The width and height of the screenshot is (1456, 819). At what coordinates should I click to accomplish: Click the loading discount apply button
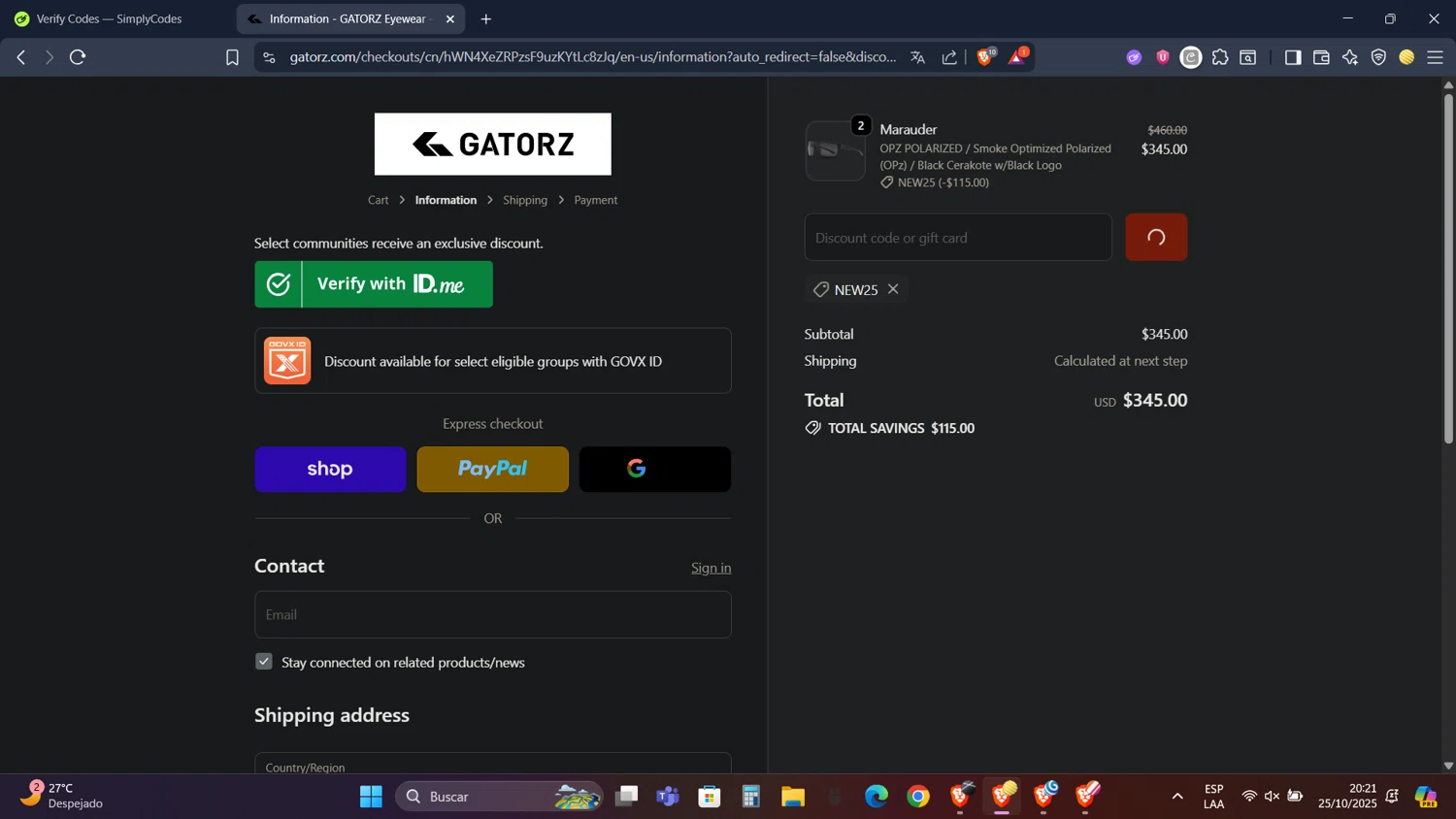click(1156, 238)
